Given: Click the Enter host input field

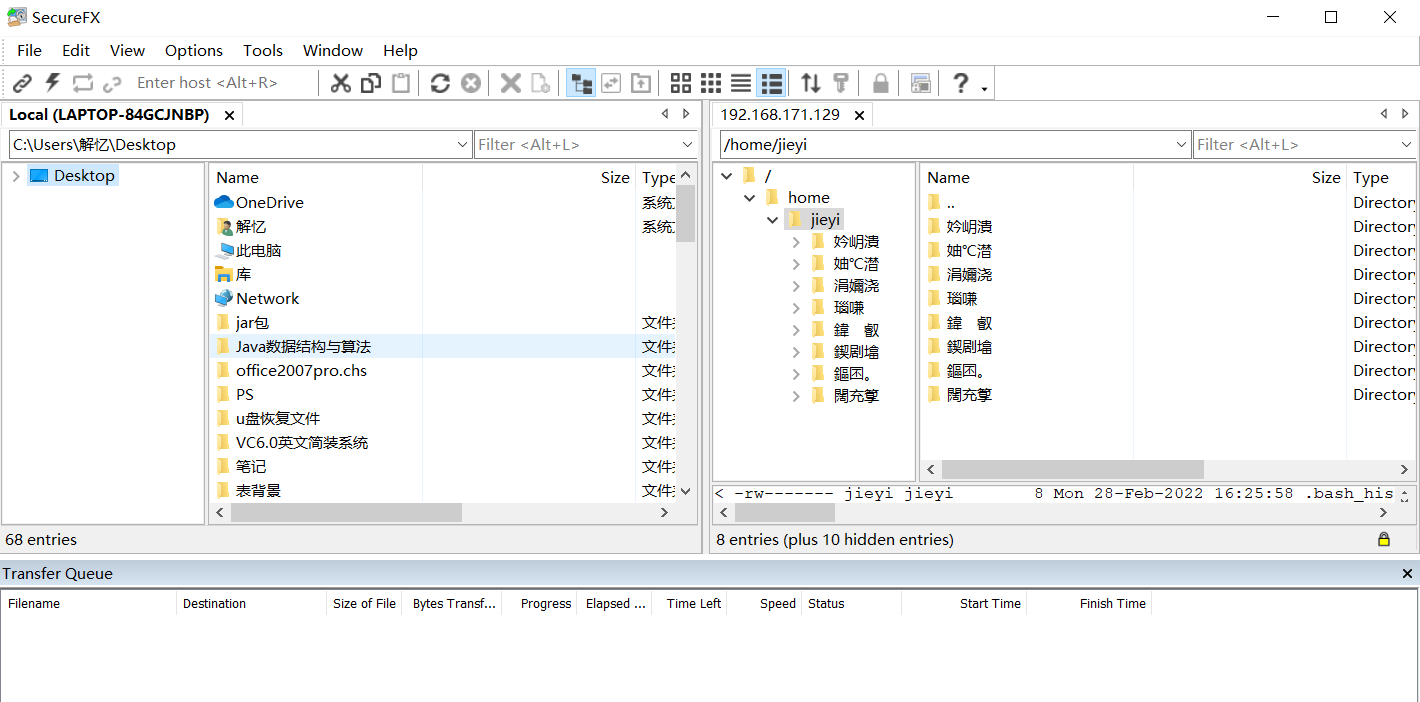Looking at the screenshot, I should [221, 83].
